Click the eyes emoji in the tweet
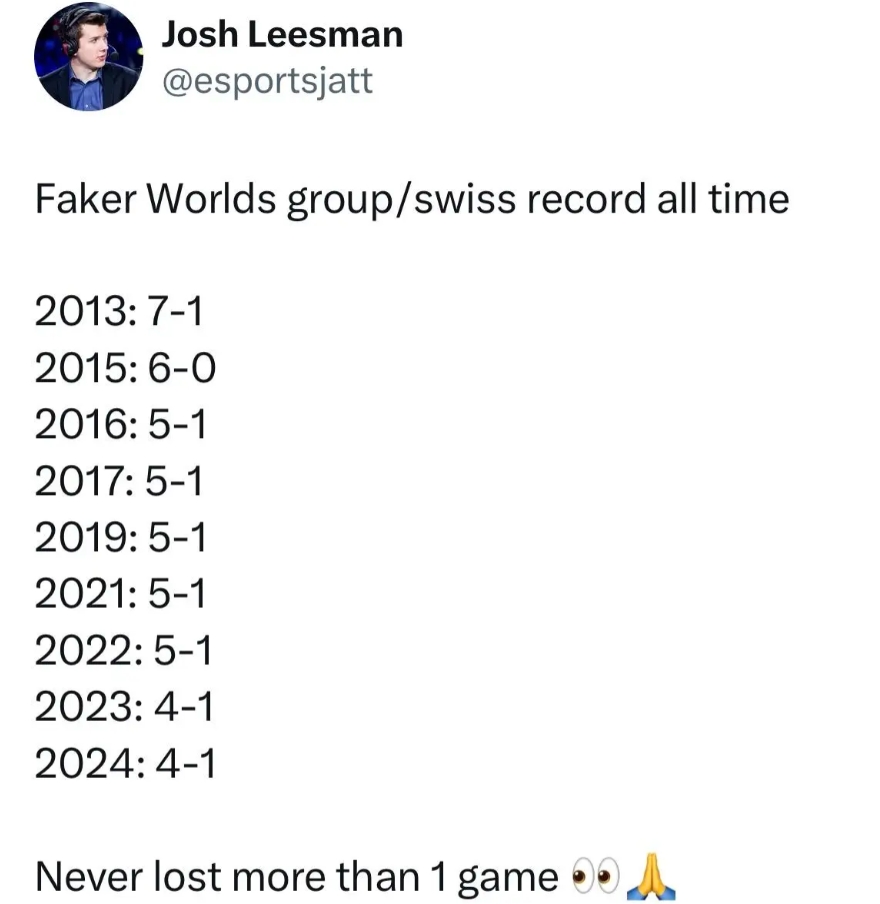The width and height of the screenshot is (880, 904). point(595,876)
